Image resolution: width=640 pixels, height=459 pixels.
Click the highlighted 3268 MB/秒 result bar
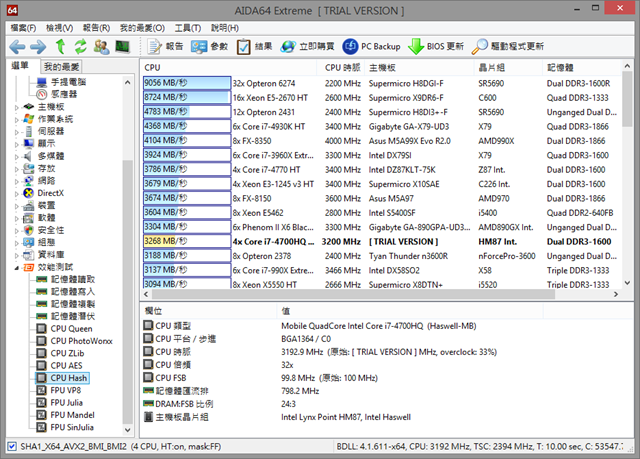(187, 241)
